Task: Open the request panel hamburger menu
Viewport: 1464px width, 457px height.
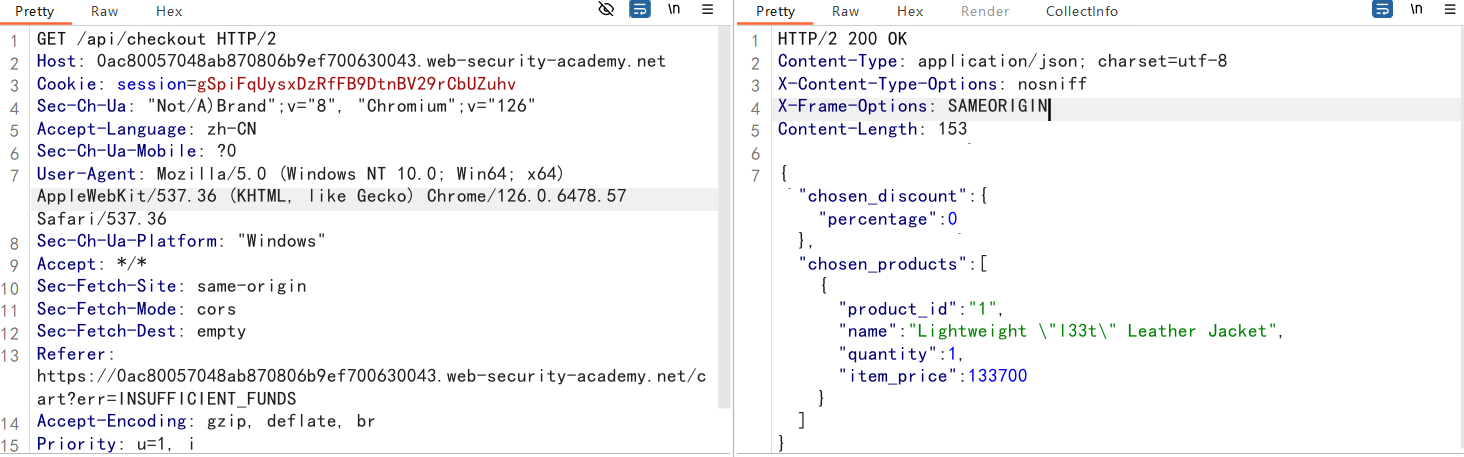Action: pyautogui.click(x=708, y=10)
